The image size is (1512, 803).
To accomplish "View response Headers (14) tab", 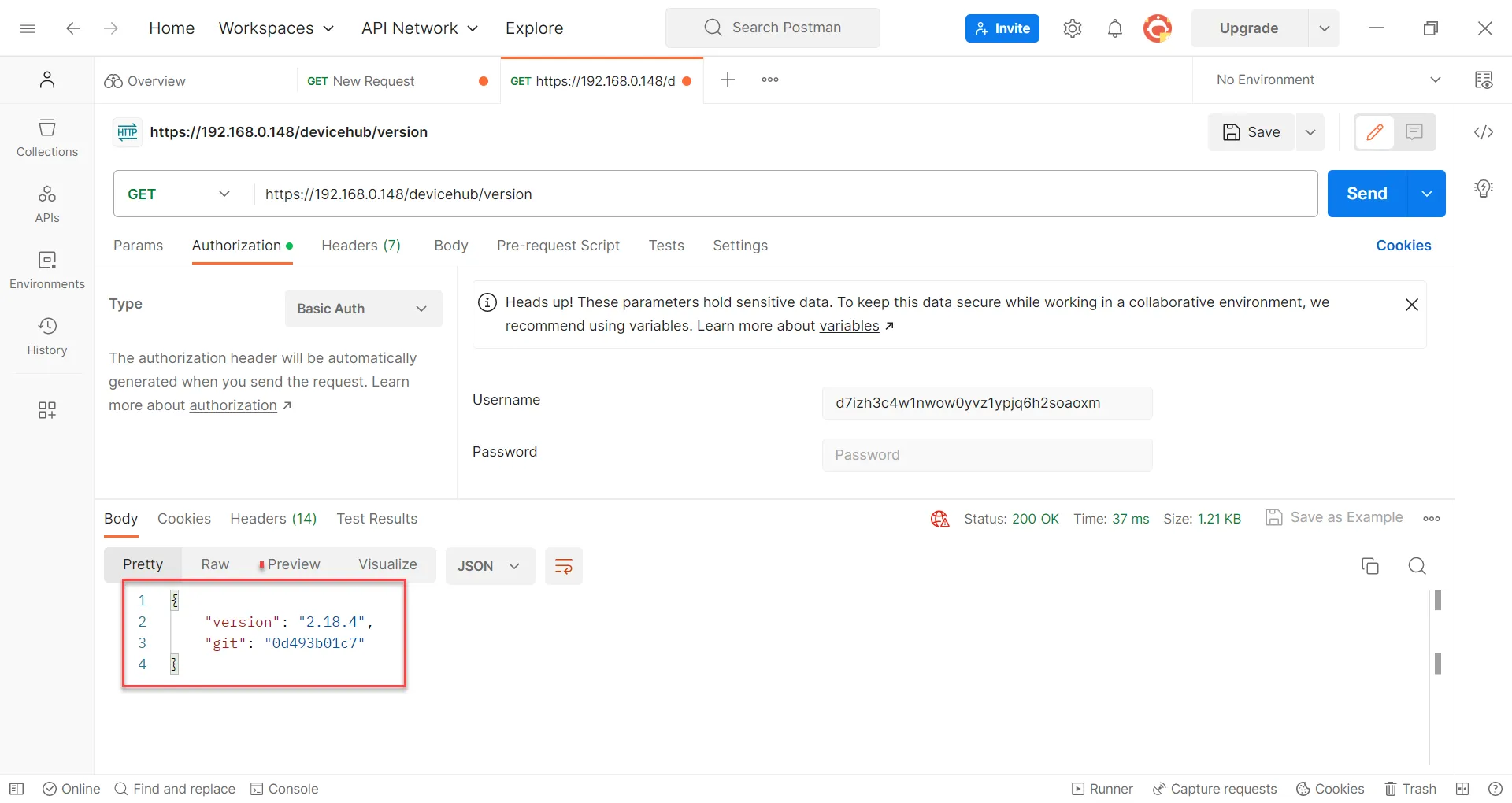I will coord(273,519).
